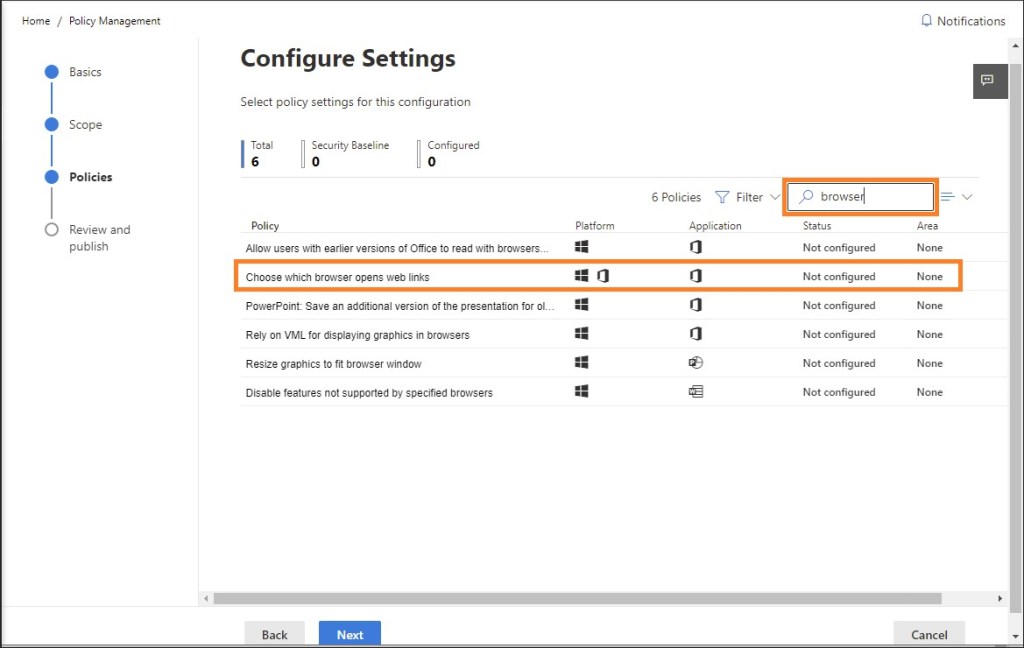This screenshot has height=648, width=1024.
Task: Click the Cancel button
Action: tap(929, 634)
